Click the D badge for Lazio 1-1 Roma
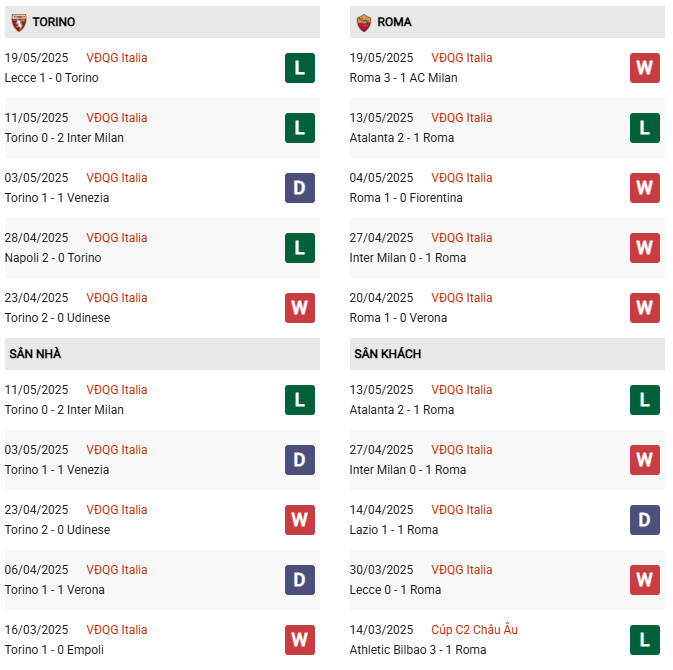673x670 pixels. [x=645, y=520]
